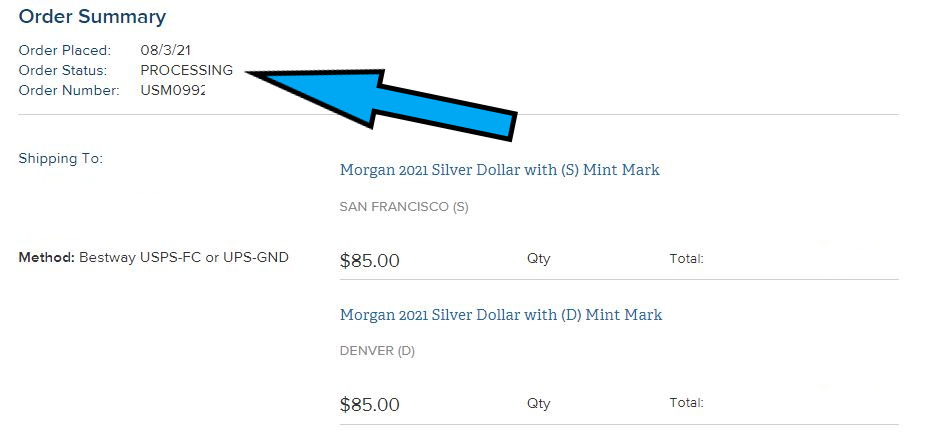Select the order number USM0992
This screenshot has width=932, height=442.
pyautogui.click(x=173, y=90)
